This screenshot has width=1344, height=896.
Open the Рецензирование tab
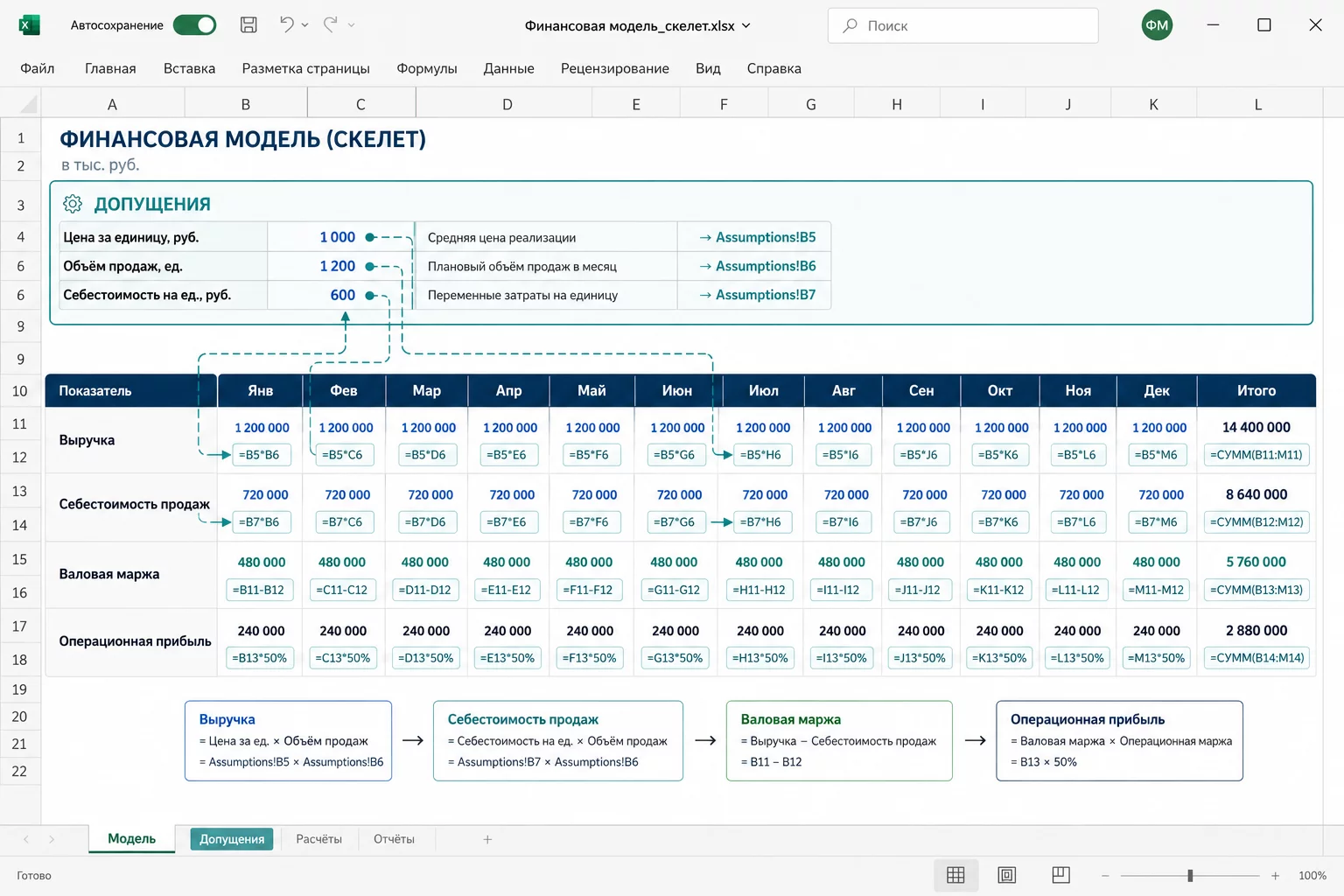(615, 68)
